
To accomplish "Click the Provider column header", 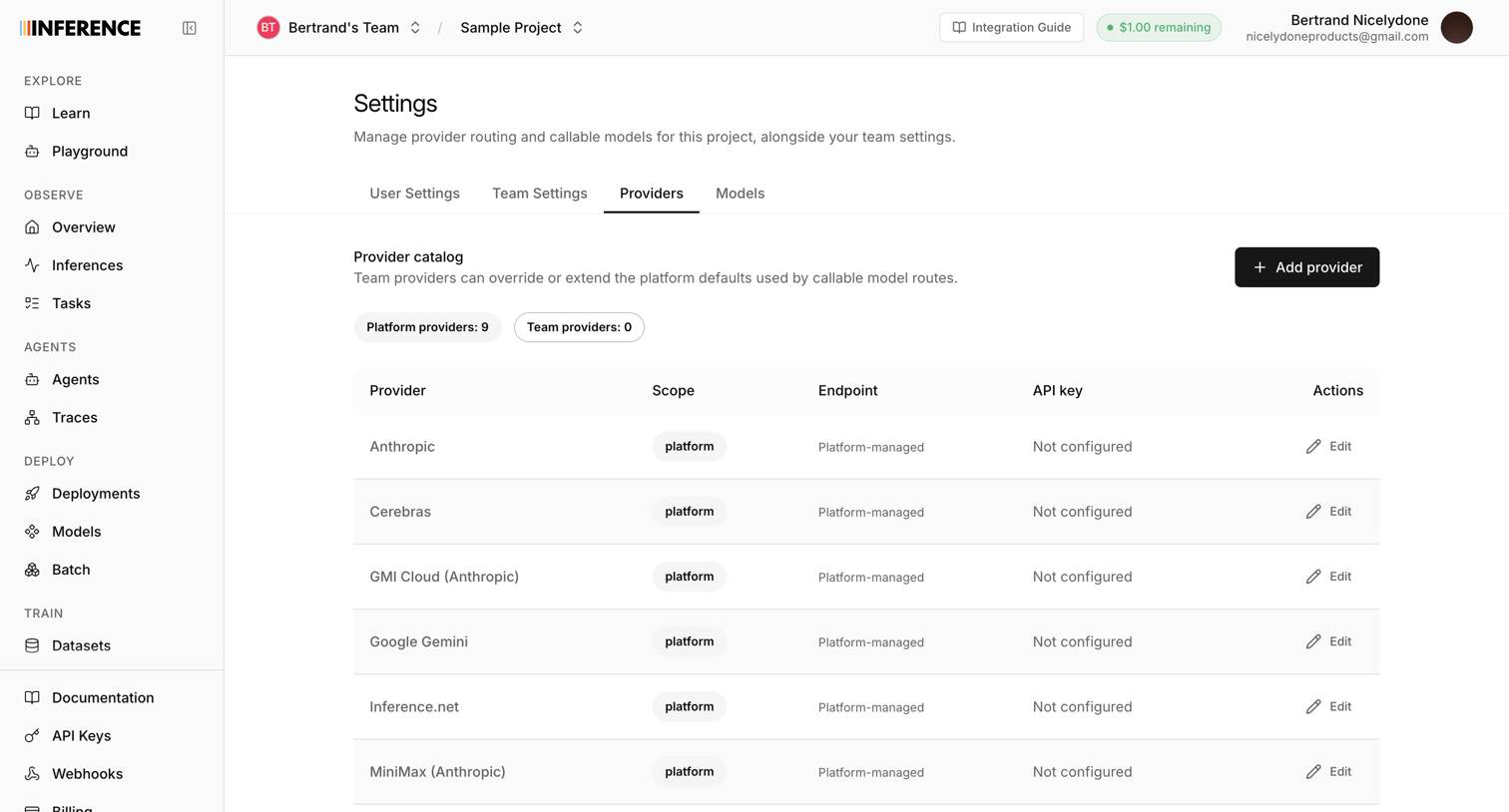I will (x=397, y=390).
